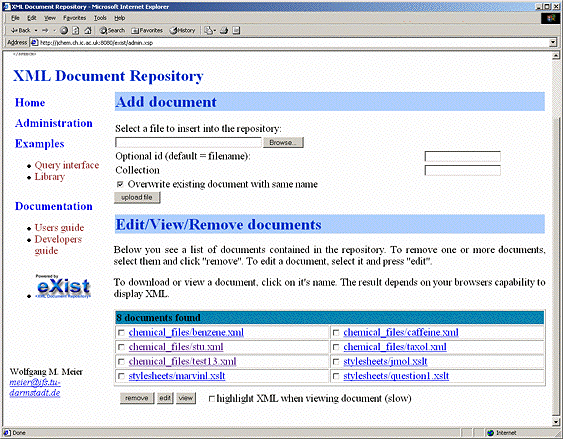Open the File menu
The height and width of the screenshot is (439, 563).
(x=15, y=18)
